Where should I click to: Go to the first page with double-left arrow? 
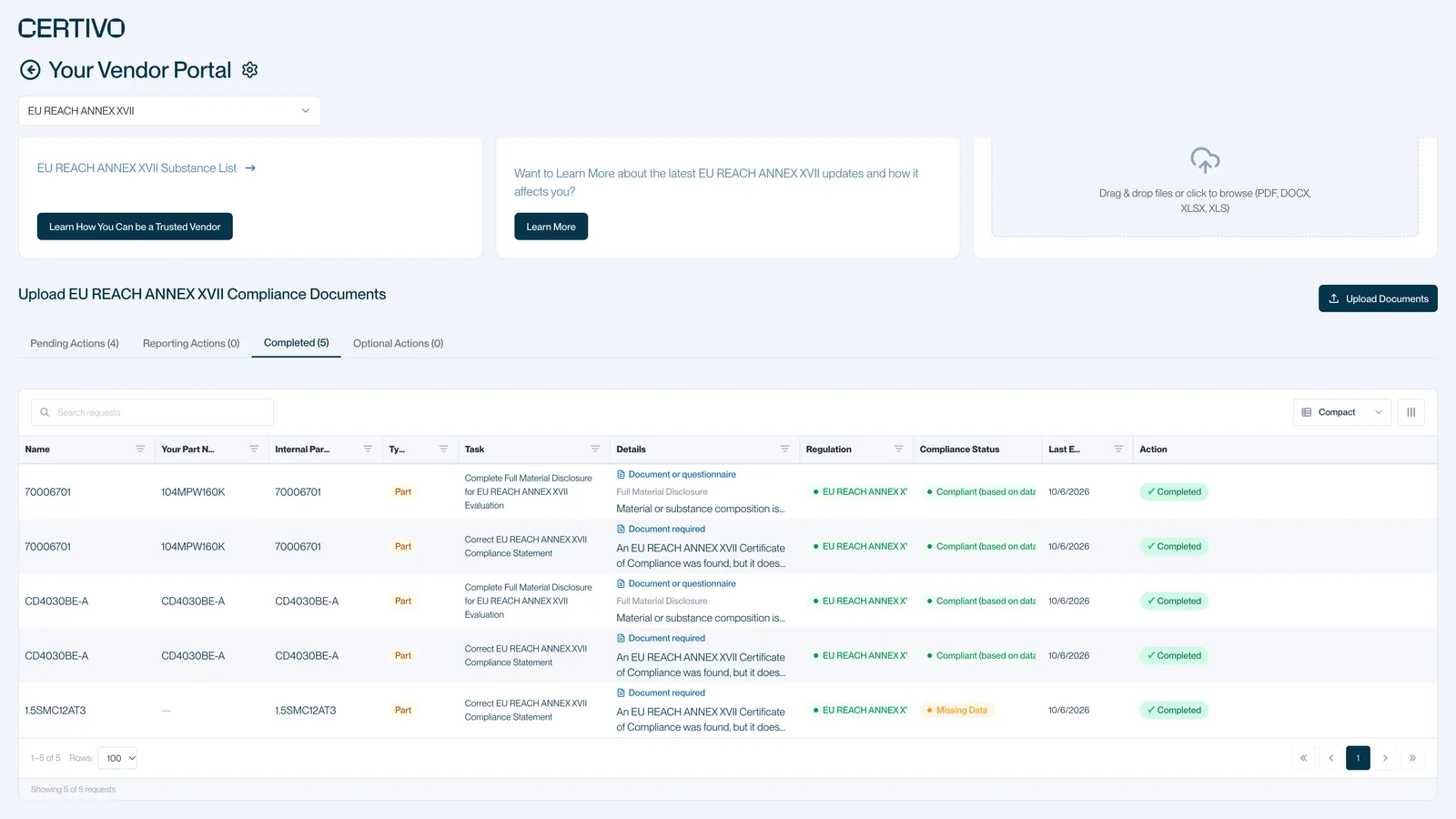tap(1303, 758)
